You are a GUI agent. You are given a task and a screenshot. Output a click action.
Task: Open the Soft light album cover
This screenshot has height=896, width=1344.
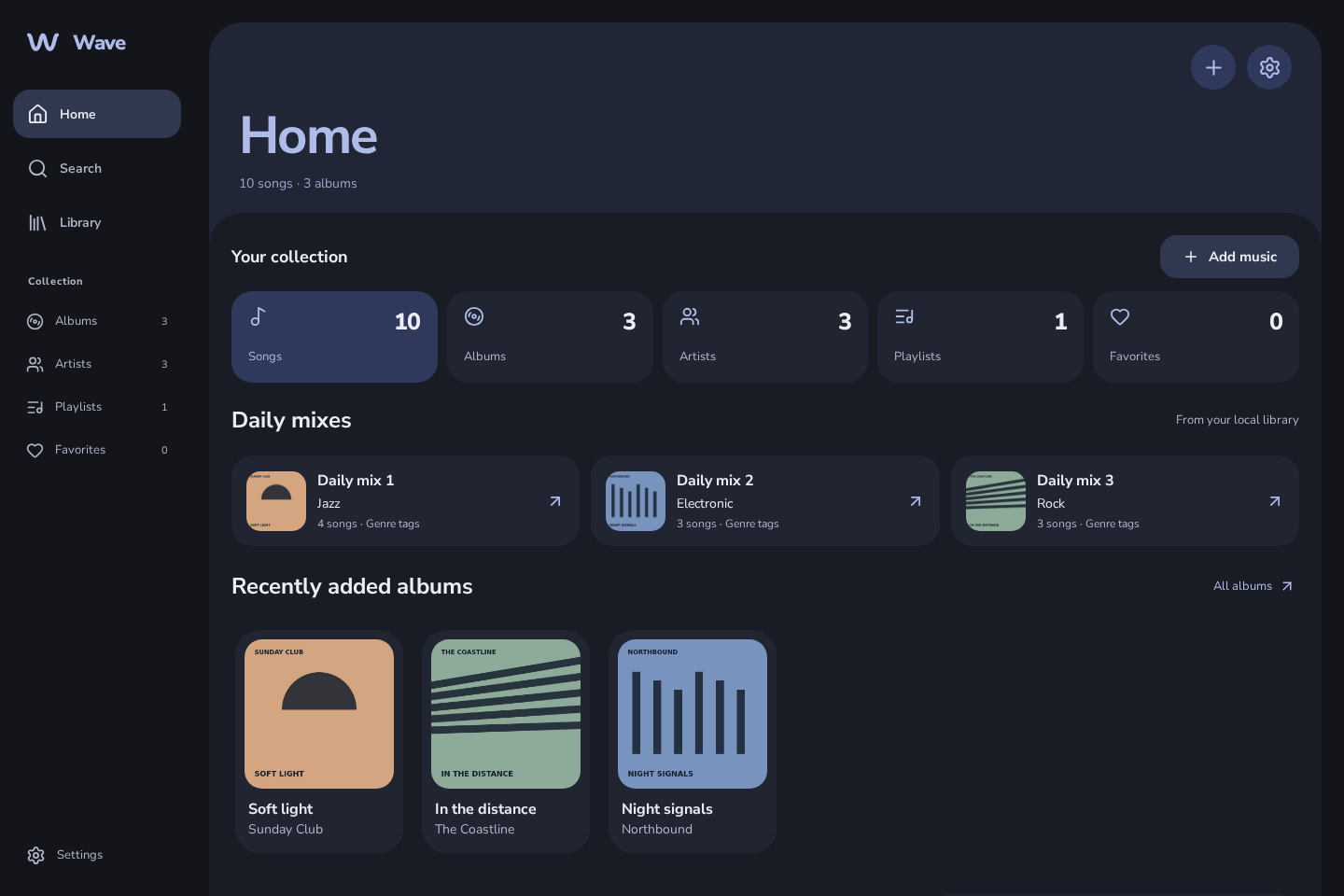[x=319, y=714]
